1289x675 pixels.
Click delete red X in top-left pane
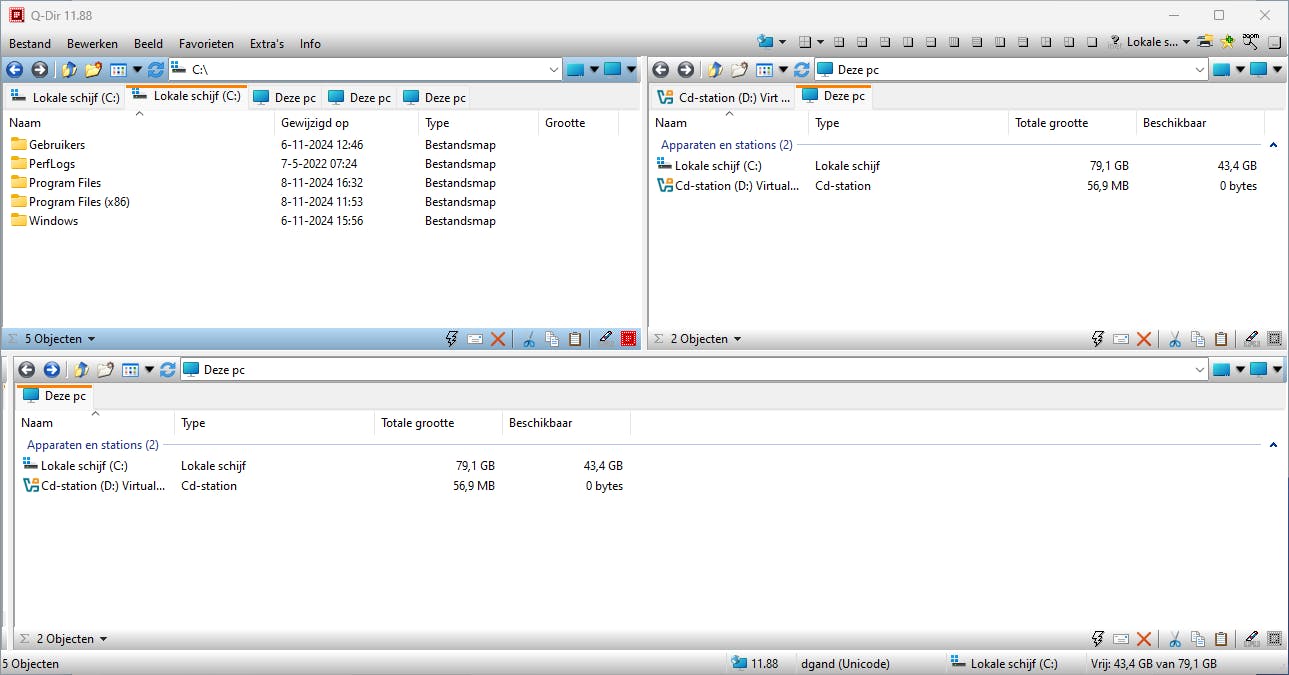pyautogui.click(x=499, y=339)
